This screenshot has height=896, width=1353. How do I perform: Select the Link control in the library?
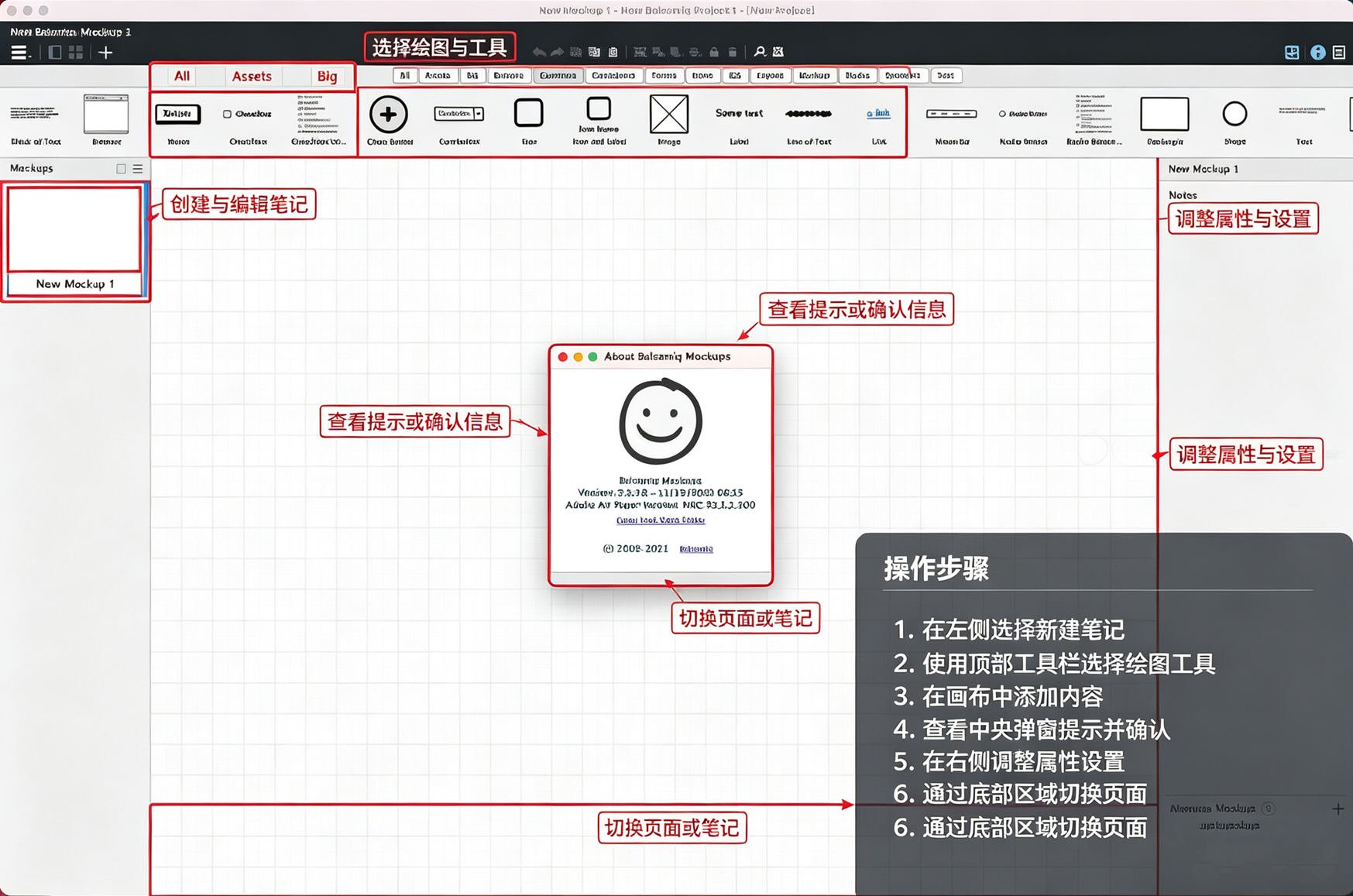coord(878,125)
